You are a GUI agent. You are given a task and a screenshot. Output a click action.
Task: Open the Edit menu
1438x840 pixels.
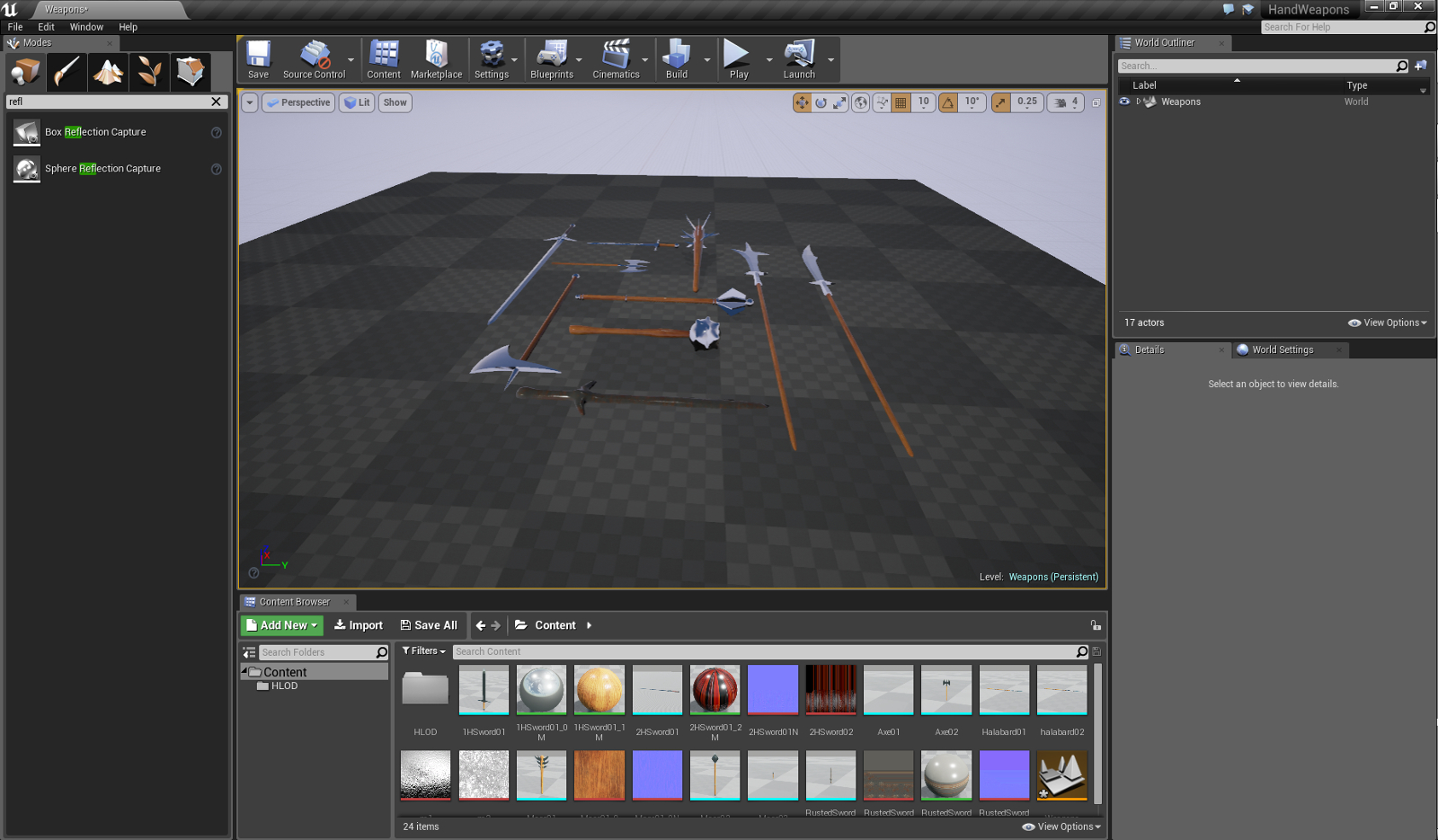46,27
